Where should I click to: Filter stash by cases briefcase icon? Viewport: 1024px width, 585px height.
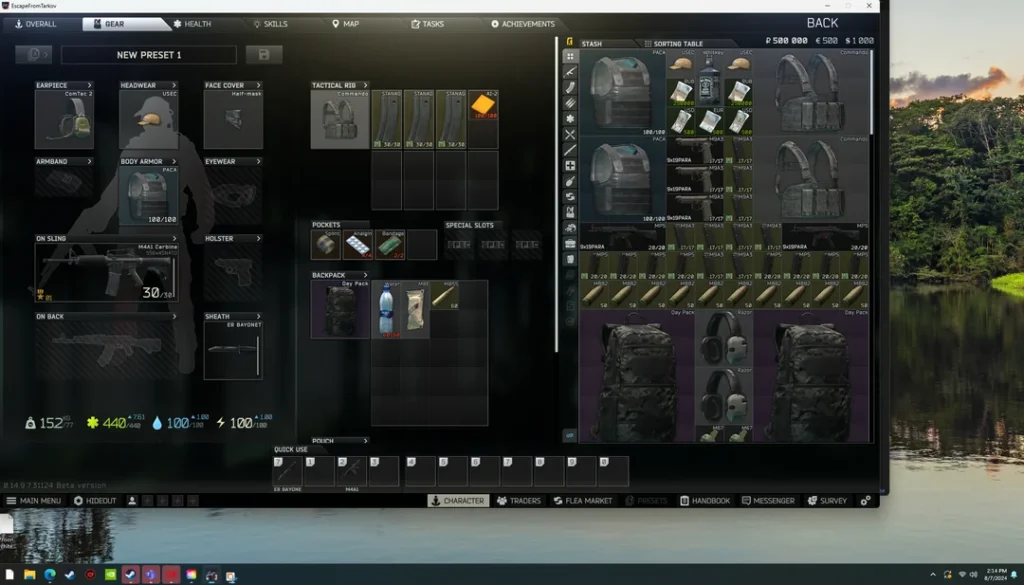(569, 244)
